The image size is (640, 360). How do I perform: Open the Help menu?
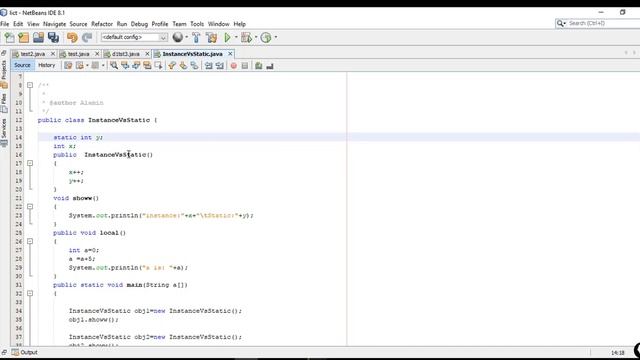240,24
